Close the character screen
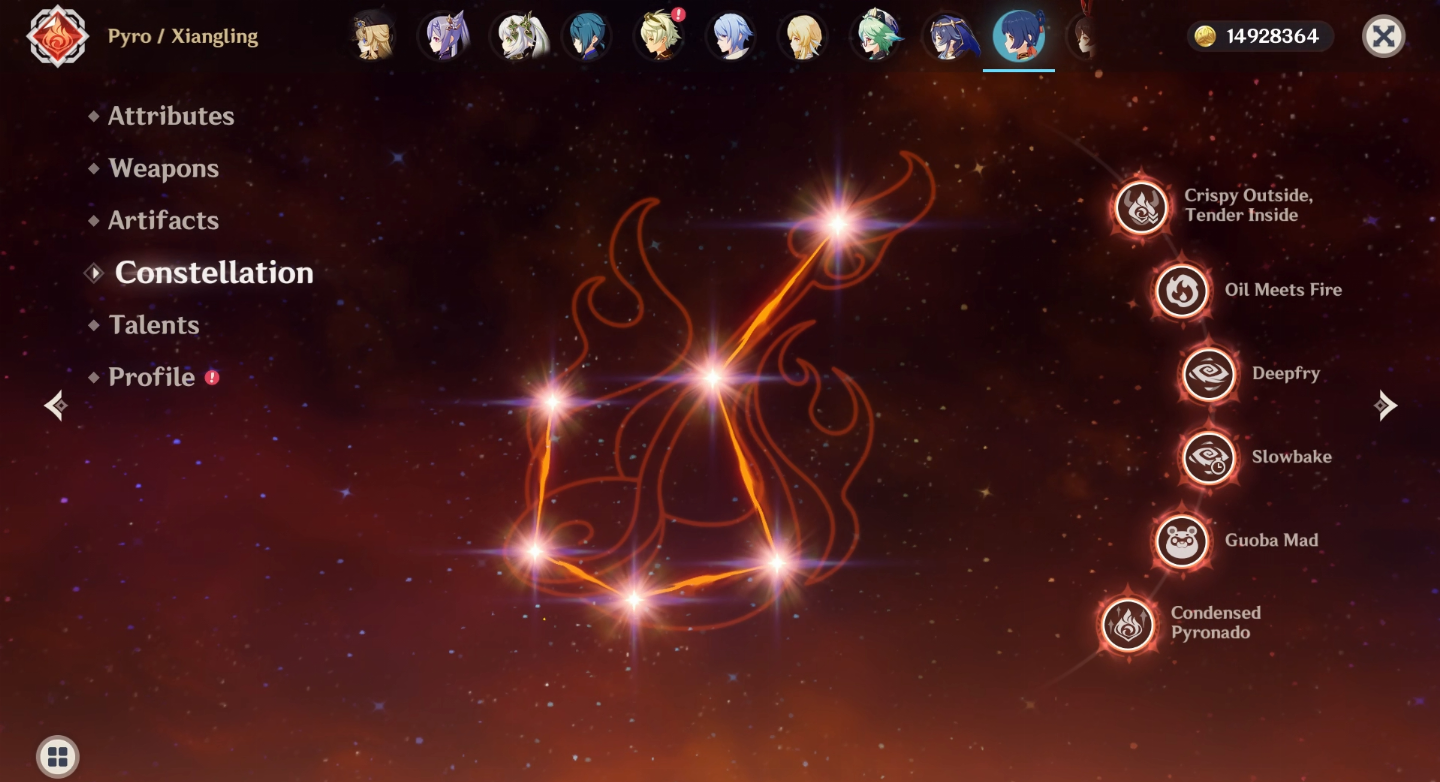The width and height of the screenshot is (1440, 782). pos(1383,37)
